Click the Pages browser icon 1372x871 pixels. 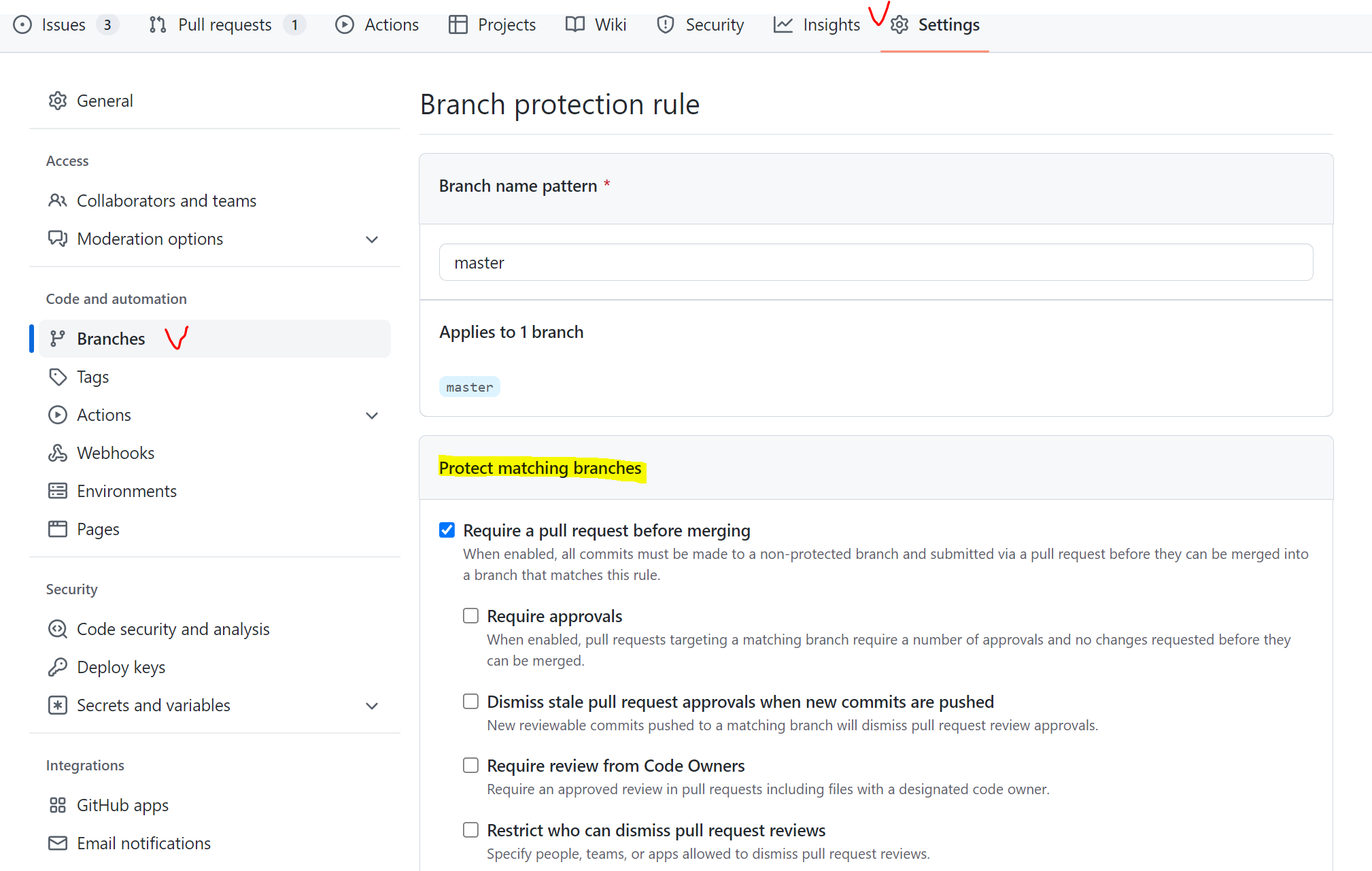(58, 529)
